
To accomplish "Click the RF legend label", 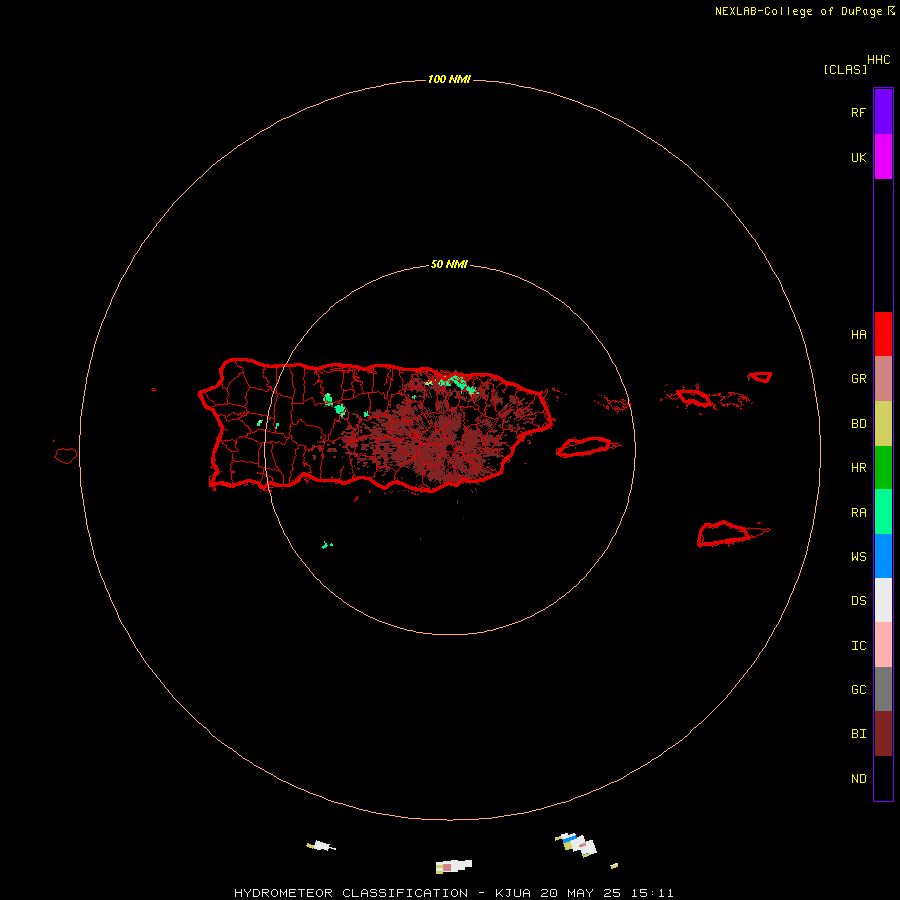I will click(x=858, y=112).
